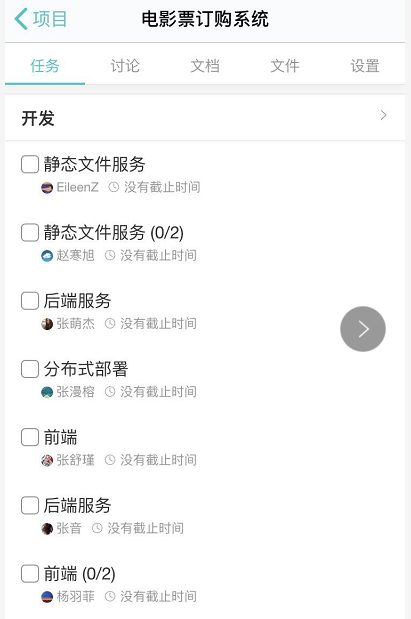Open the 静态文件服务 (0/2) task title

(x=114, y=233)
